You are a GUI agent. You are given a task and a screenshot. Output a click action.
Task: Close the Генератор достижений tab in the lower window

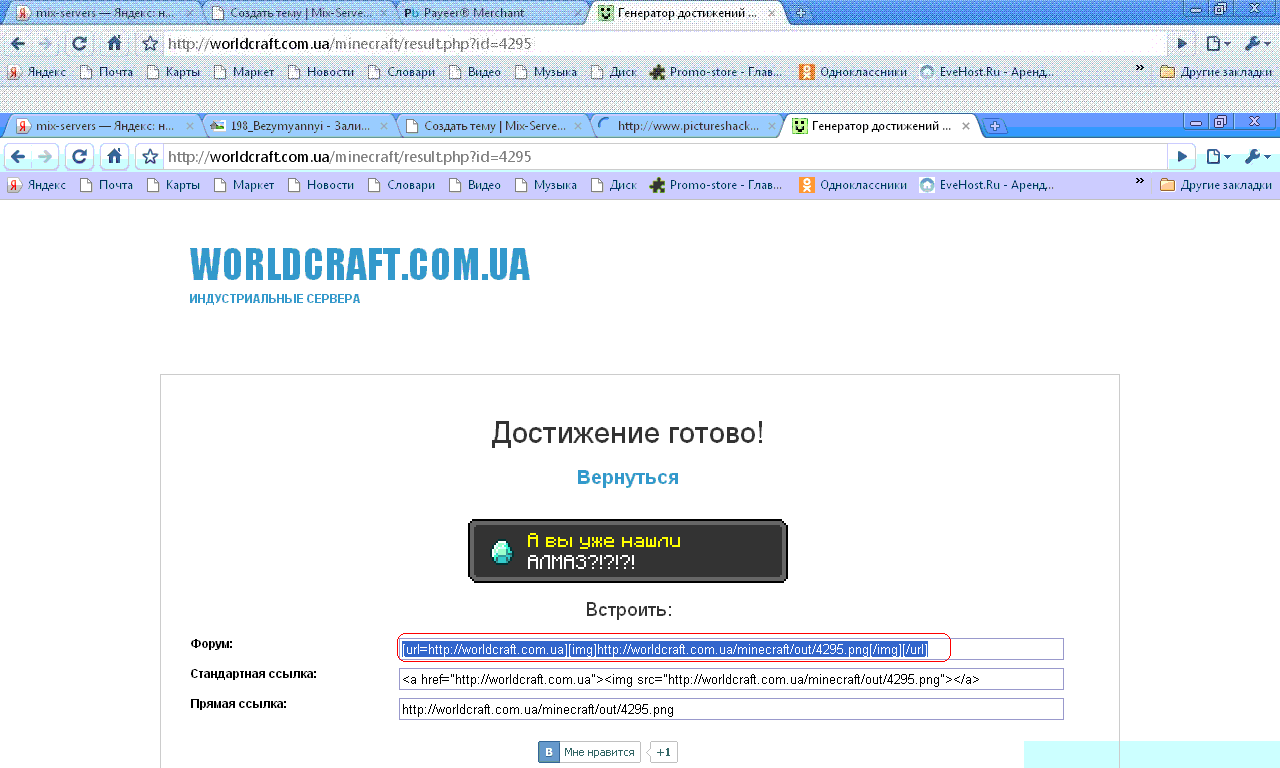tap(966, 126)
